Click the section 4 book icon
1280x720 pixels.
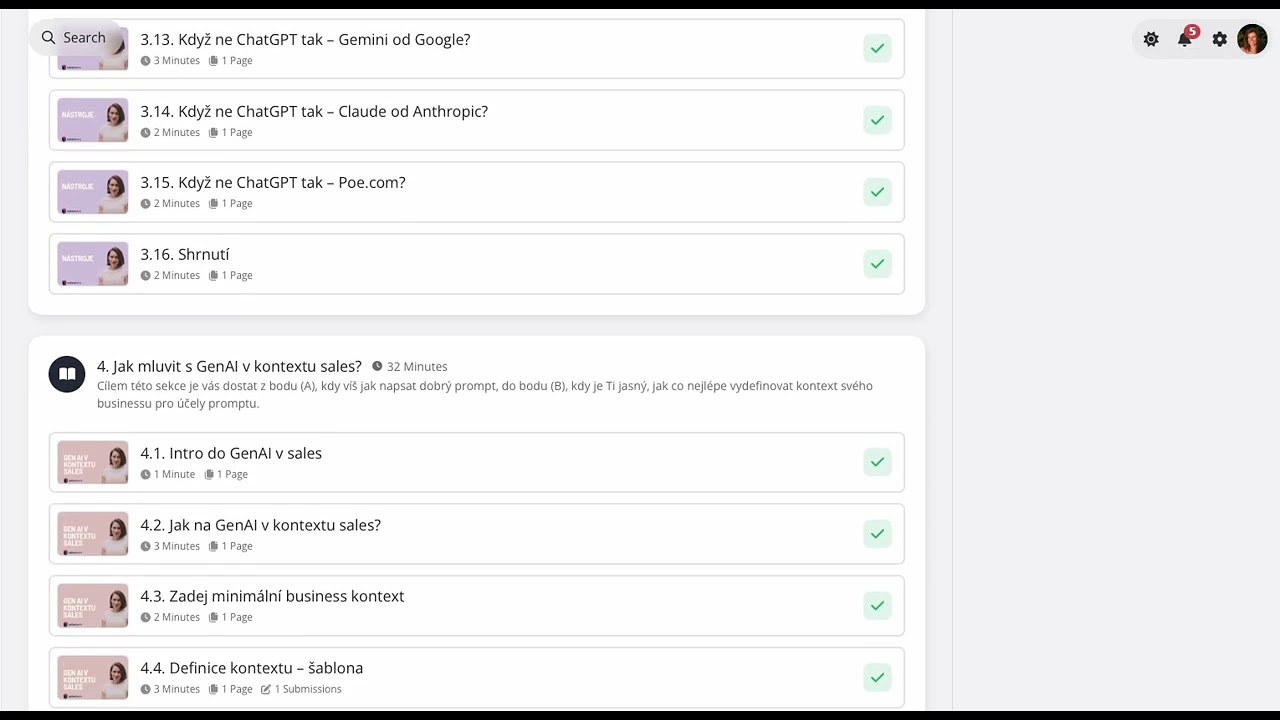click(67, 374)
